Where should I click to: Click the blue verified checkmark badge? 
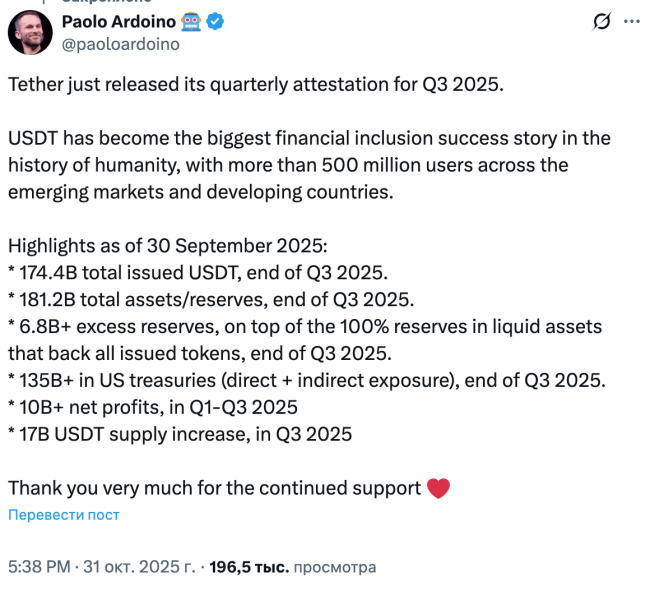tap(215, 21)
